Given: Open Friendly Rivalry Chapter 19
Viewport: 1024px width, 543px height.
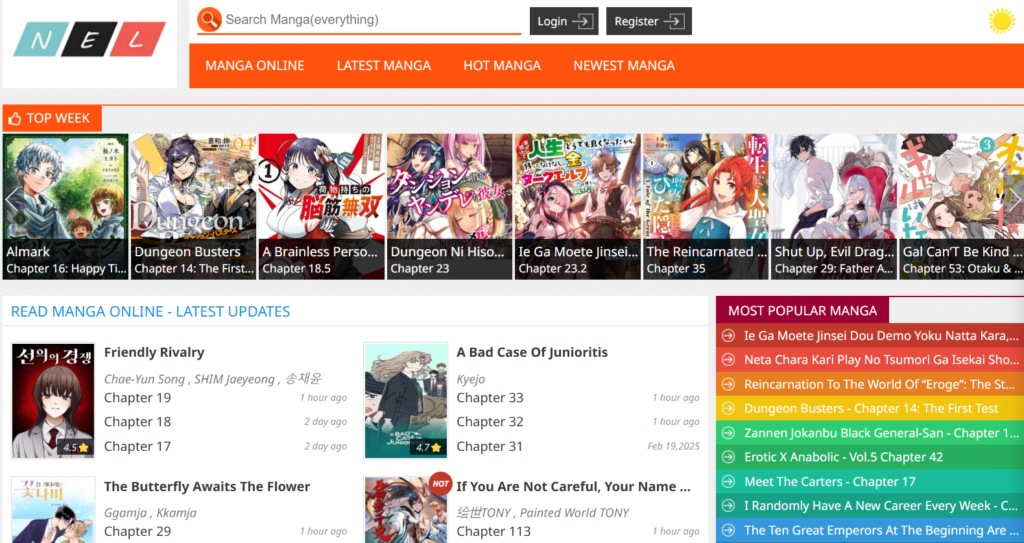Looking at the screenshot, I should [x=137, y=398].
